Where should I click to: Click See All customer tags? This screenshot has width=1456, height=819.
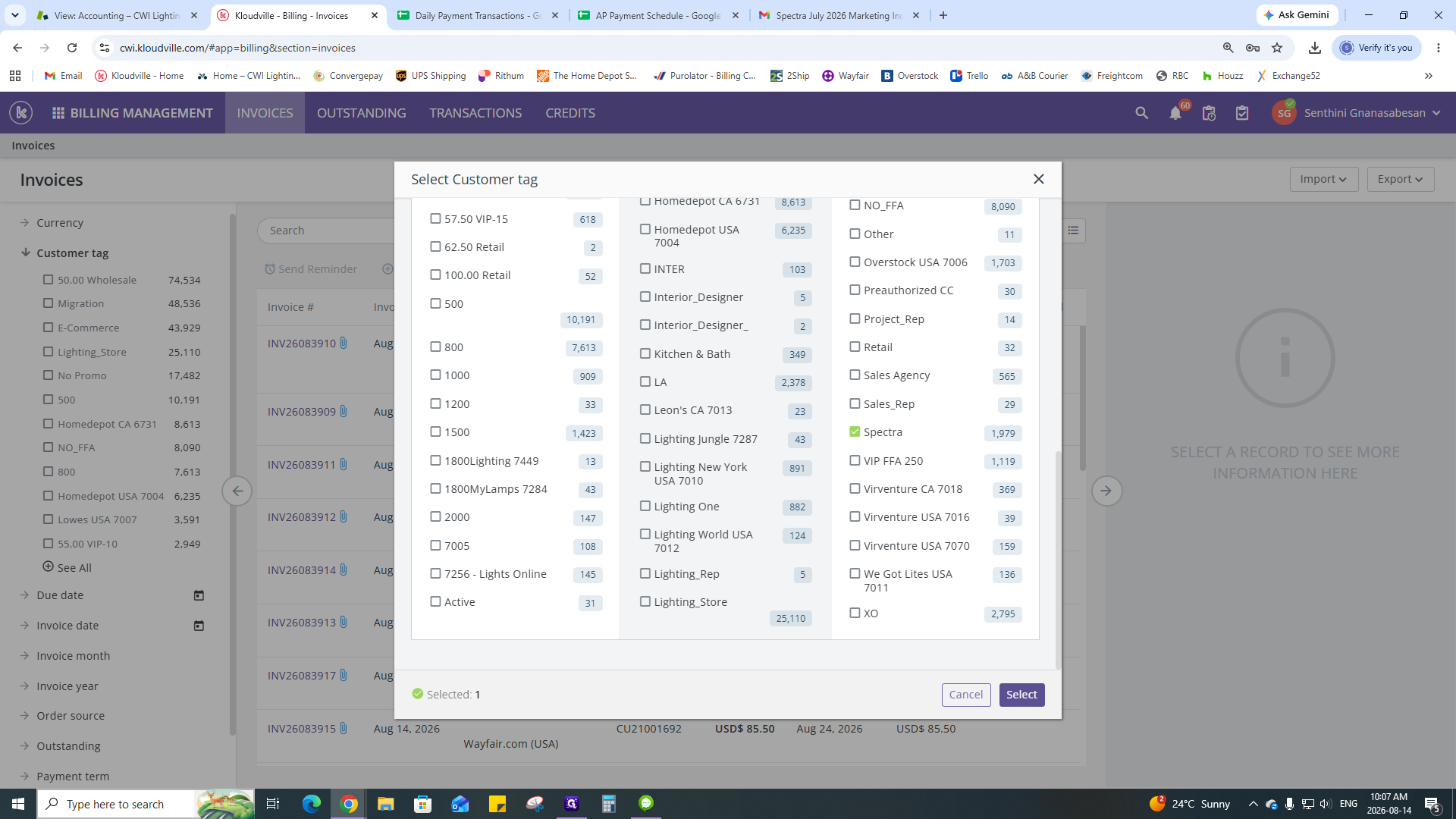click(x=67, y=567)
